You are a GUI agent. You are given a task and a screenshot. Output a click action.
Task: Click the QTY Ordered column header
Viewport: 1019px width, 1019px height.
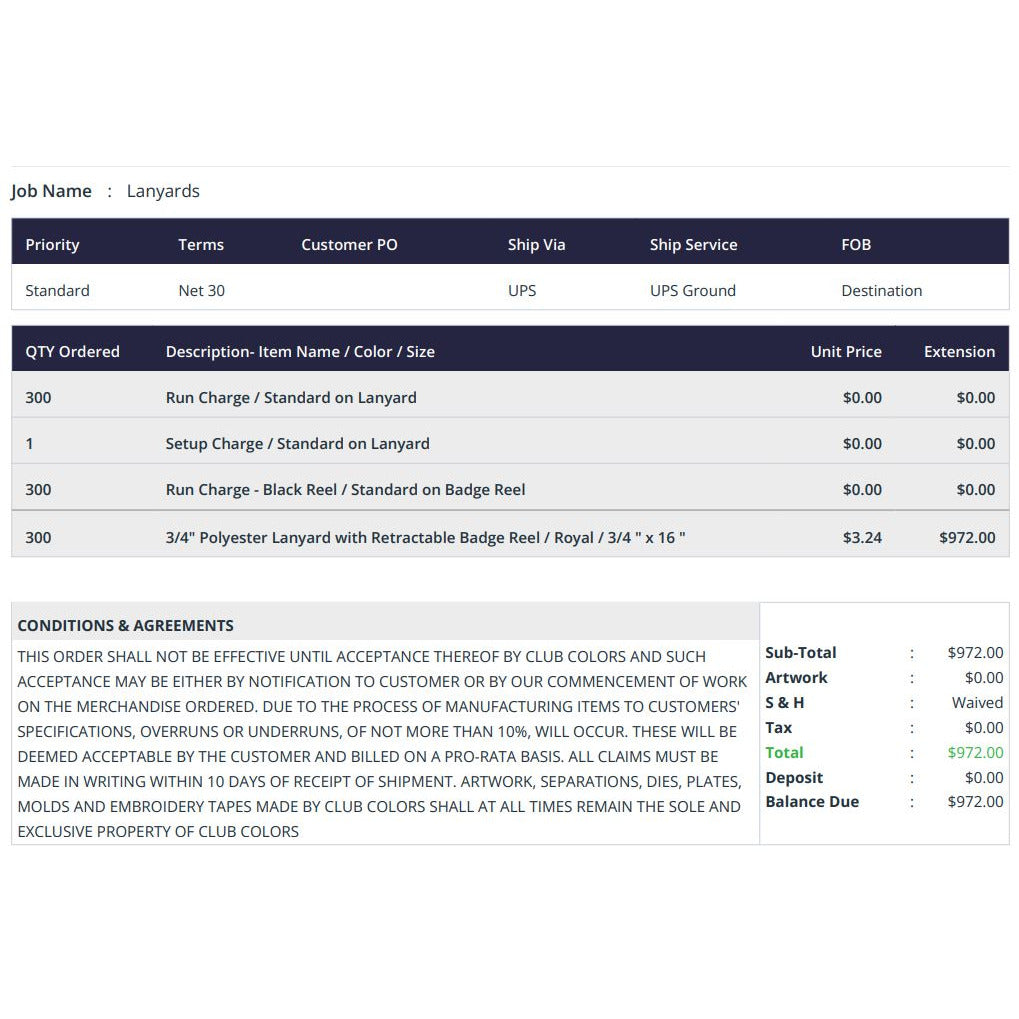click(x=72, y=352)
